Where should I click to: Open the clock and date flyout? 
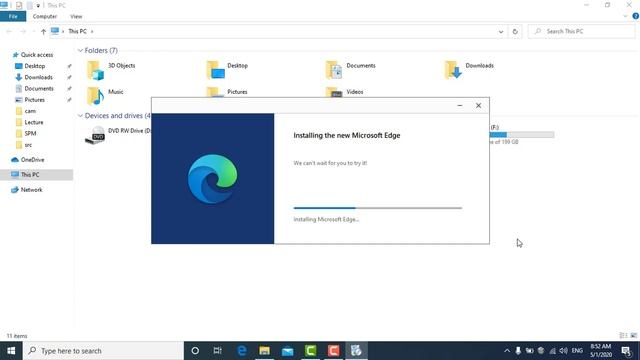click(601, 351)
